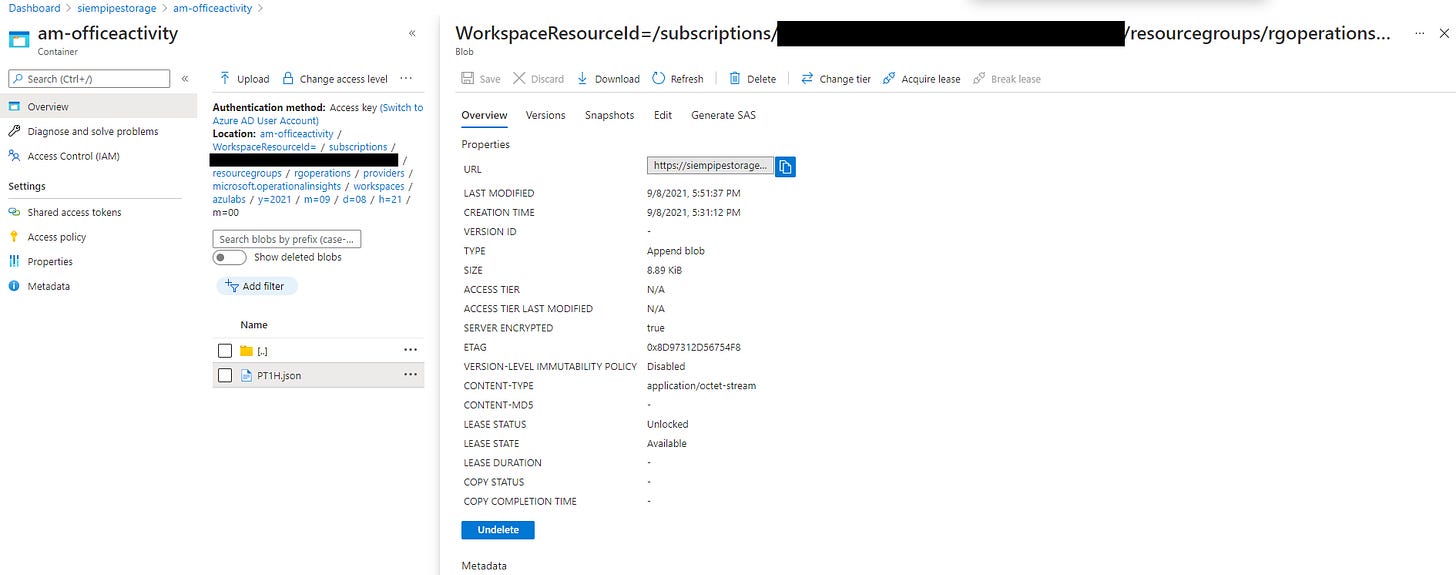
Task: Click the Name column header
Action: (254, 325)
